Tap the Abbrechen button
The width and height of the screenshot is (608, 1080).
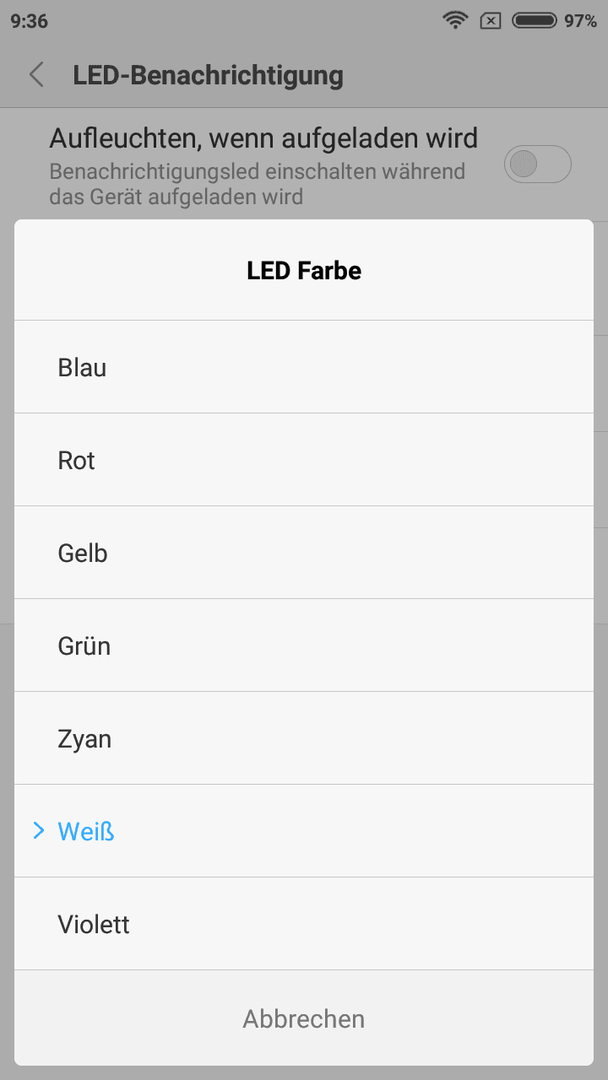[x=304, y=1018]
